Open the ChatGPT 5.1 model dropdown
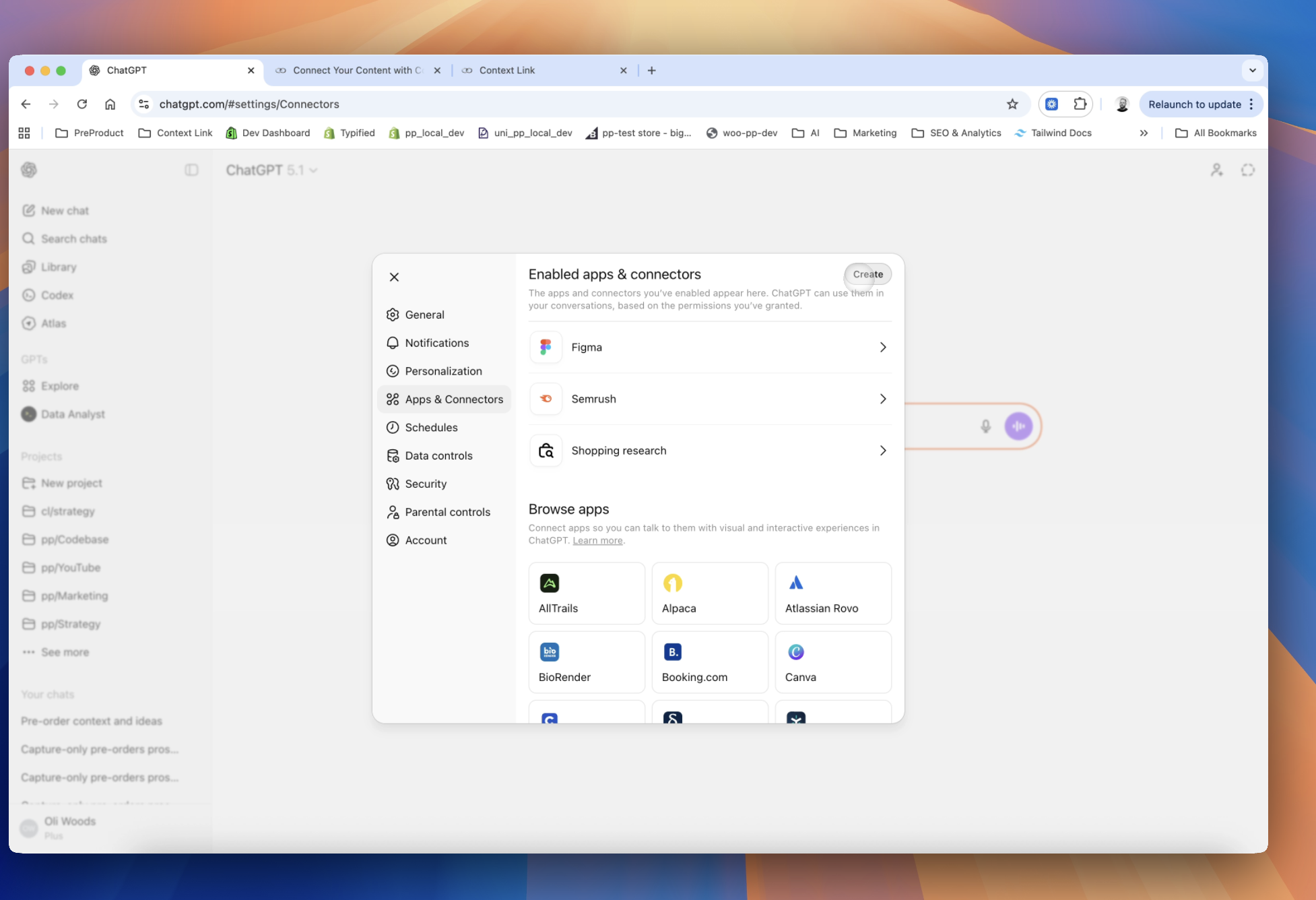 point(271,170)
